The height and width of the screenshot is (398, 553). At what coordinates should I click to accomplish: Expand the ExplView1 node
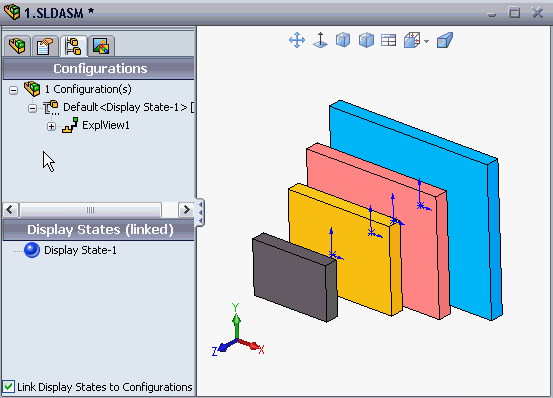pos(51,126)
